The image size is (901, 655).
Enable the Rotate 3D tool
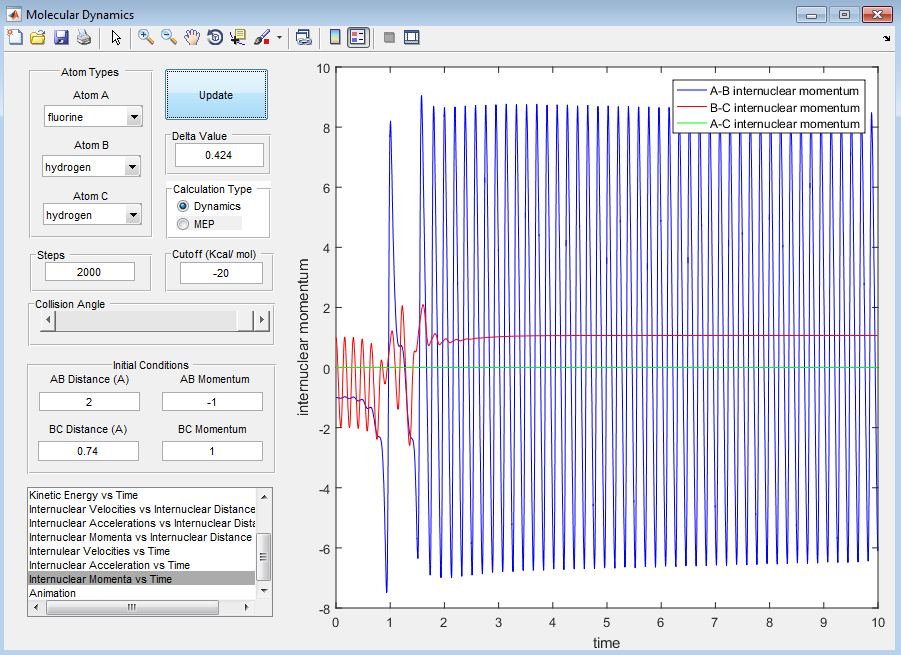click(x=215, y=38)
